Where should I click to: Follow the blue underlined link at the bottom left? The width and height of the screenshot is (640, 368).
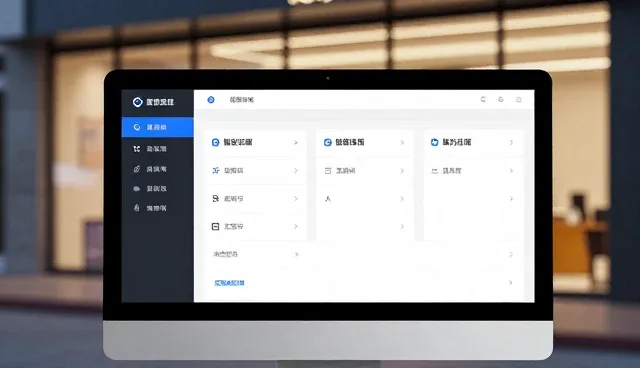229,283
